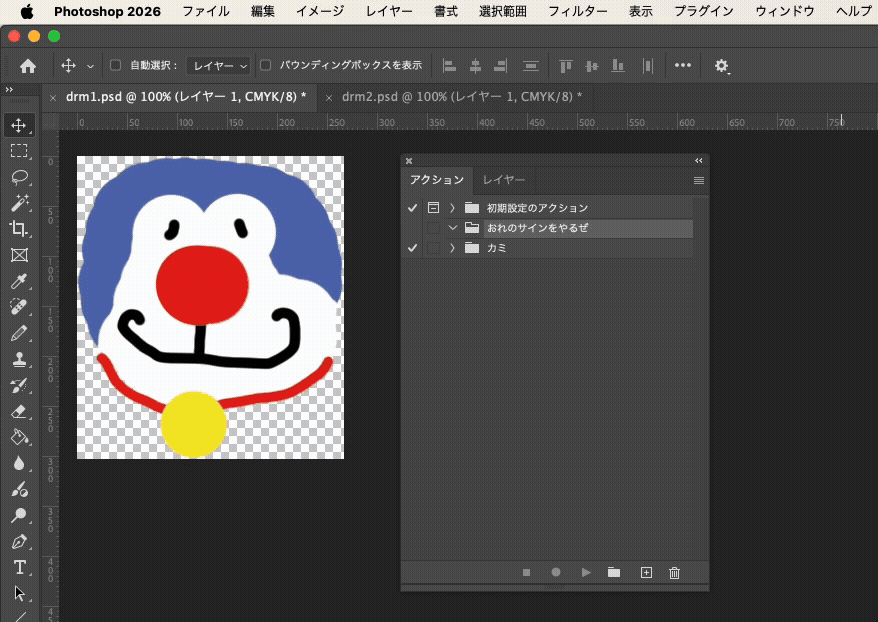Screen dimensions: 878x622
Task: Collapse the おれのサインをやるぜ set
Action: coord(452,228)
